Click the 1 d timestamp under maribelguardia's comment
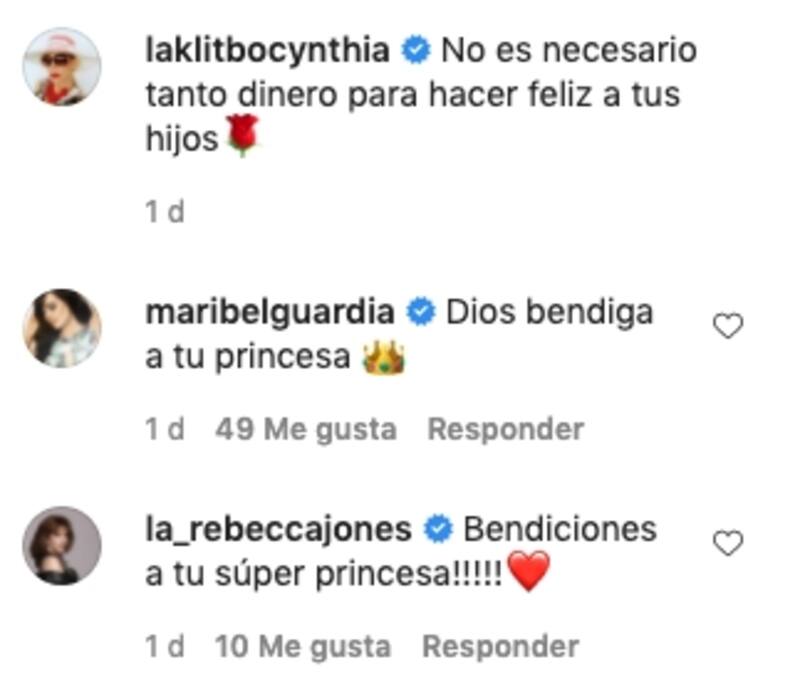This screenshot has width=800, height=694. pos(164,429)
